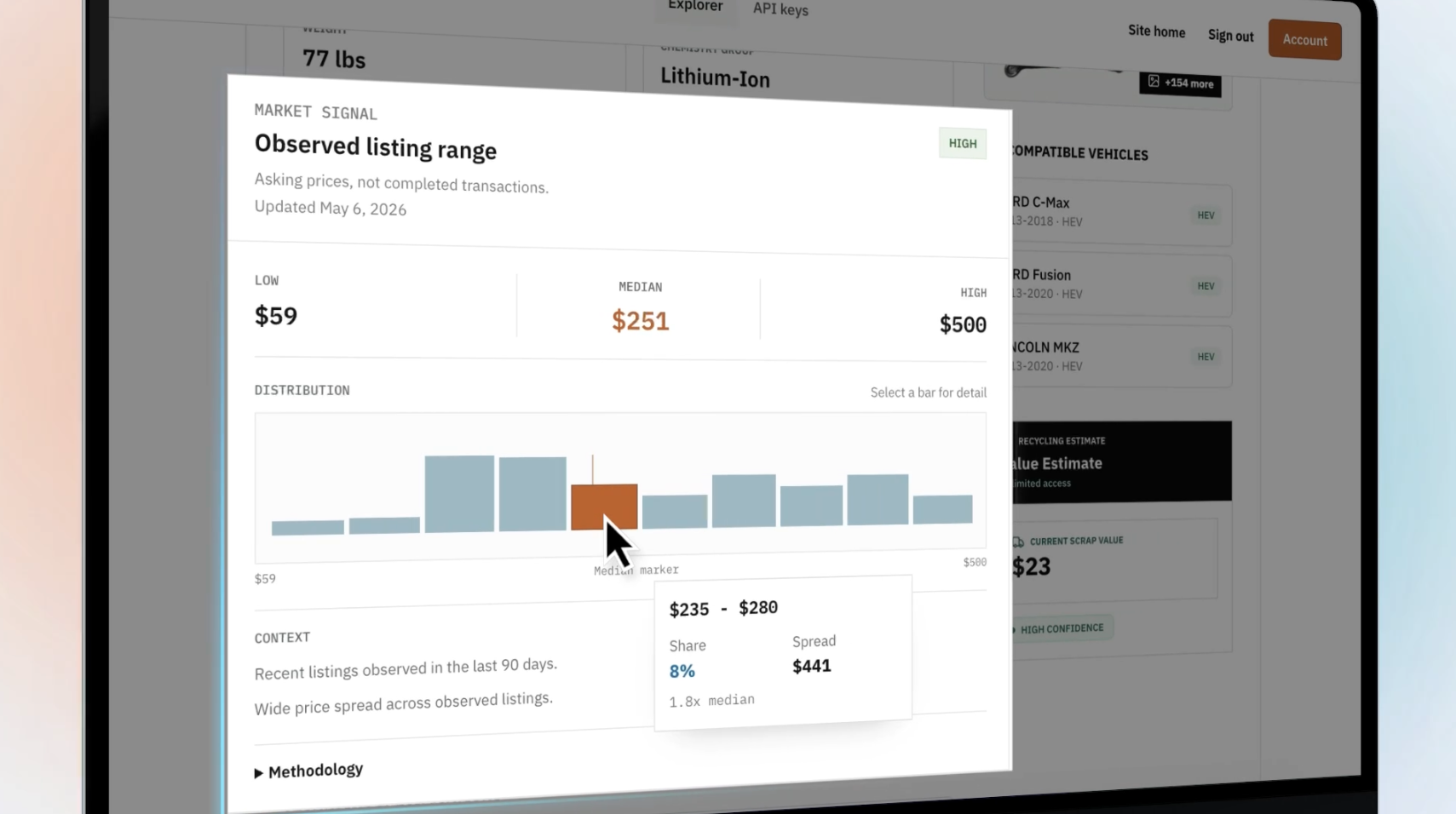Click the $235 - $280 tooltip range

[x=723, y=608]
